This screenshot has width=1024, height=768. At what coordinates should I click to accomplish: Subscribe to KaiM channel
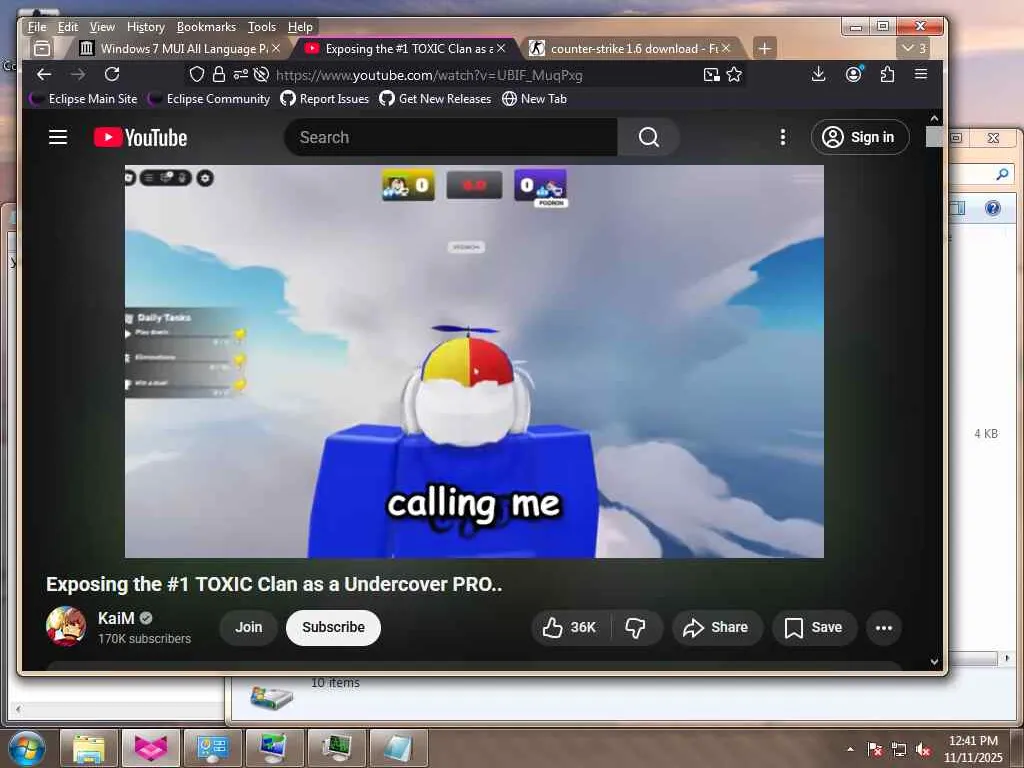pyautogui.click(x=333, y=628)
